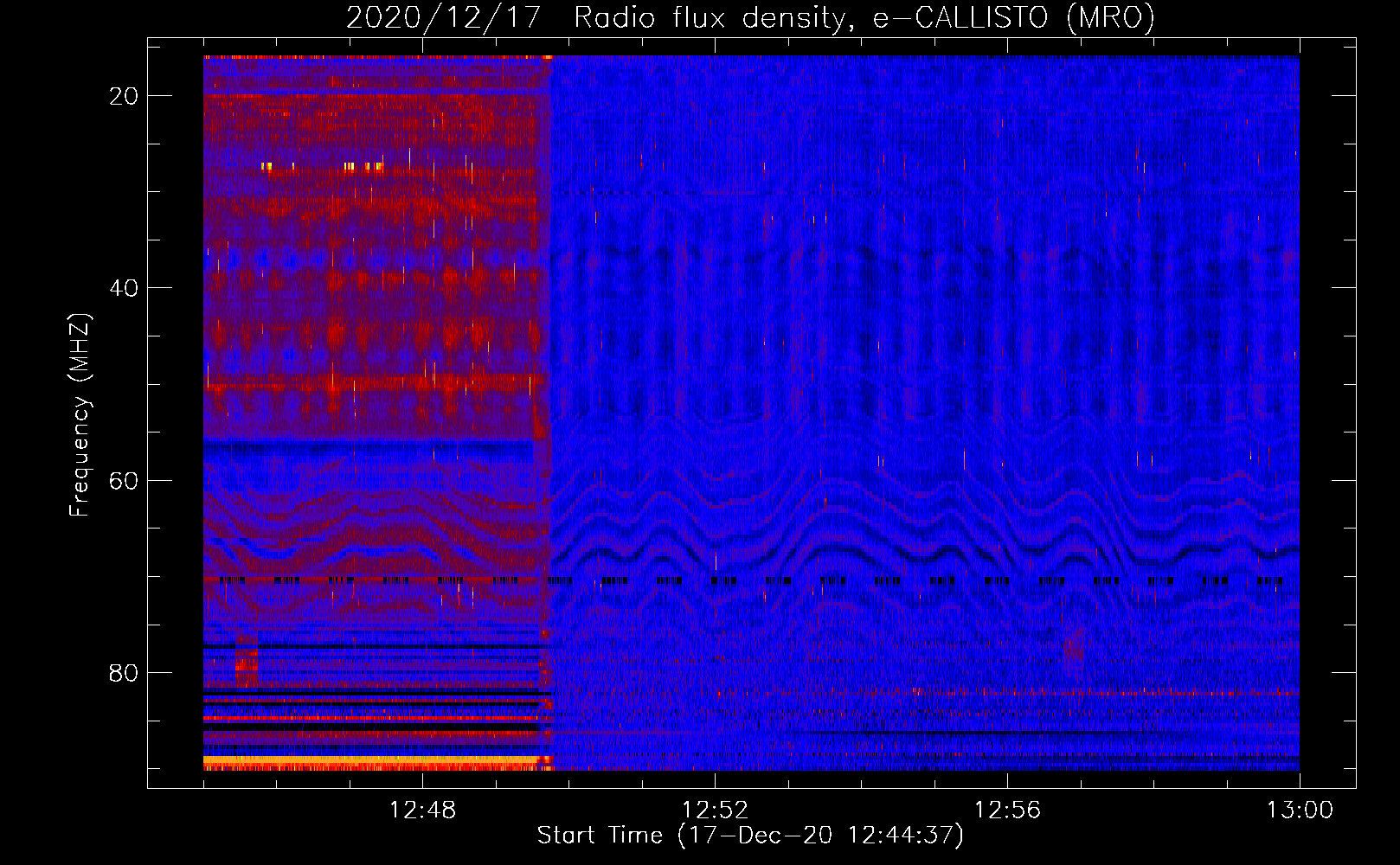1400x865 pixels.
Task: Click the time tick label '13:00'
Action: [1300, 811]
